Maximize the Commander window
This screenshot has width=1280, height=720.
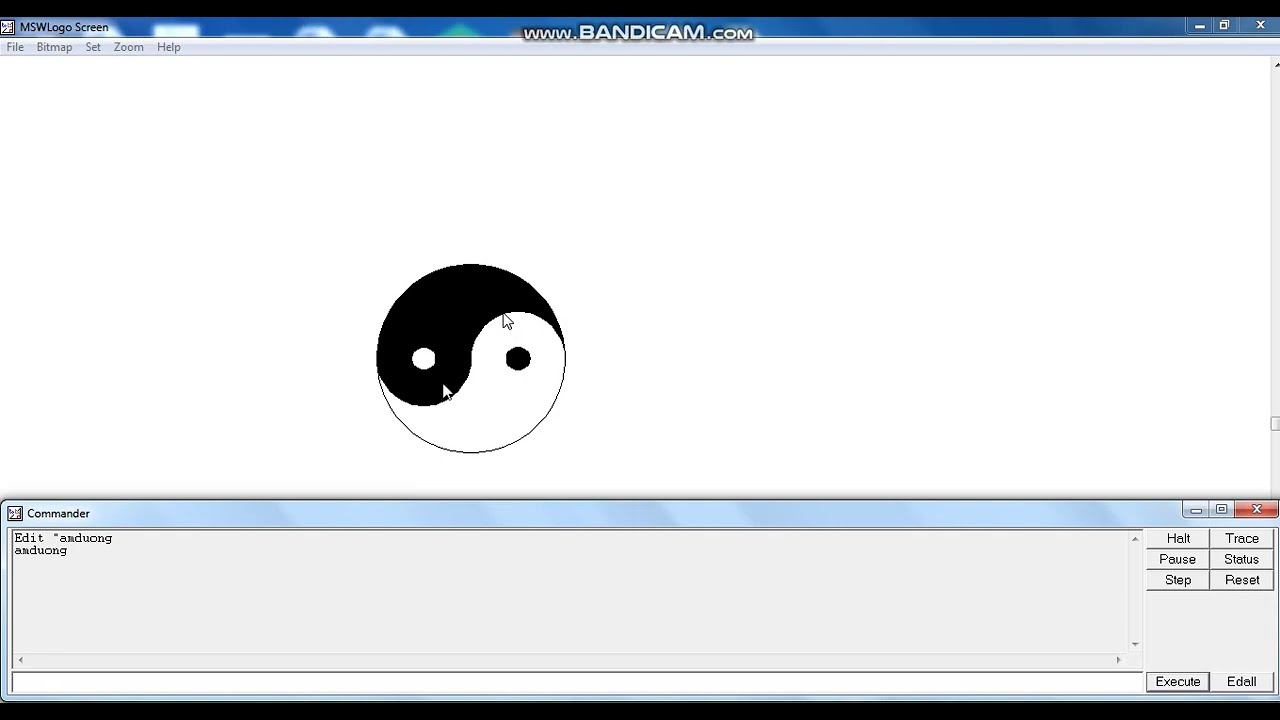(x=1221, y=510)
